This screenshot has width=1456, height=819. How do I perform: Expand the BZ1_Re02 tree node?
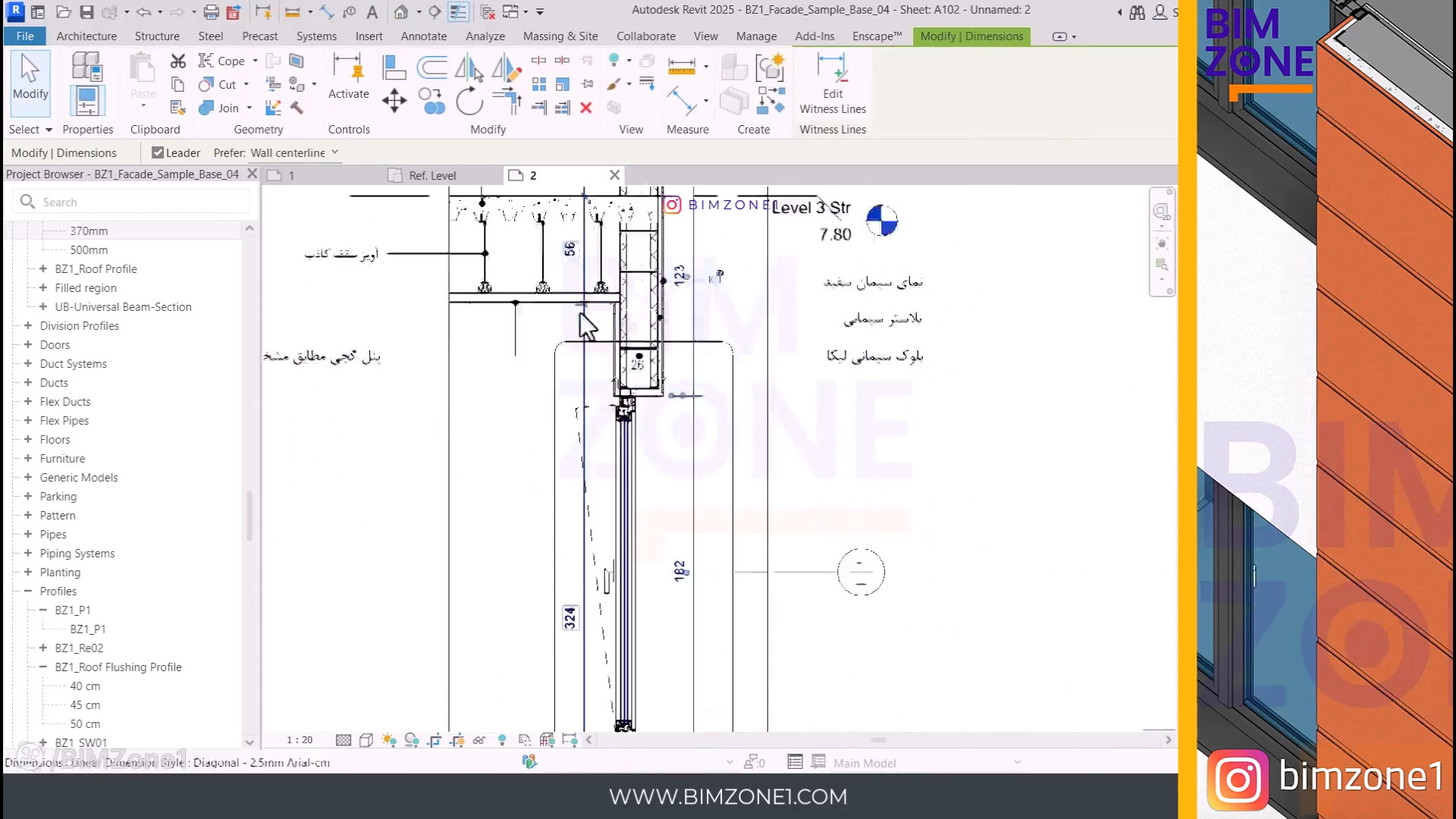(43, 648)
